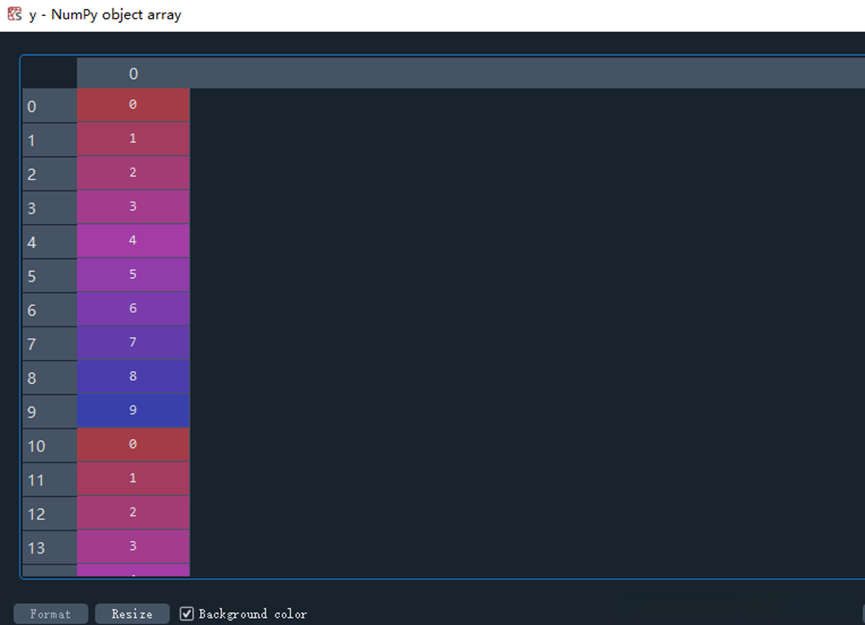Select row header 3
The height and width of the screenshot is (625, 865).
pyautogui.click(x=50, y=207)
